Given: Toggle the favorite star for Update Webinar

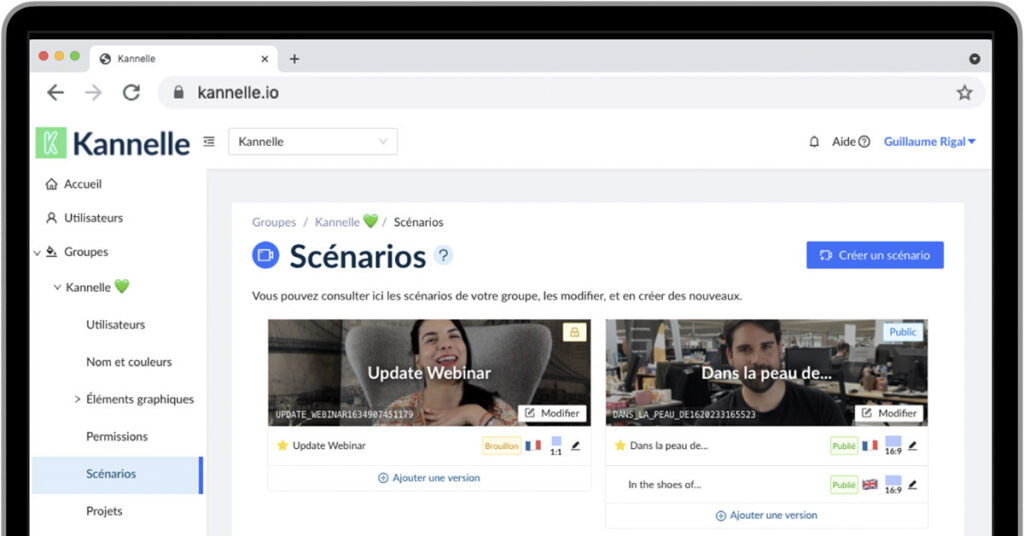Looking at the screenshot, I should tap(282, 446).
